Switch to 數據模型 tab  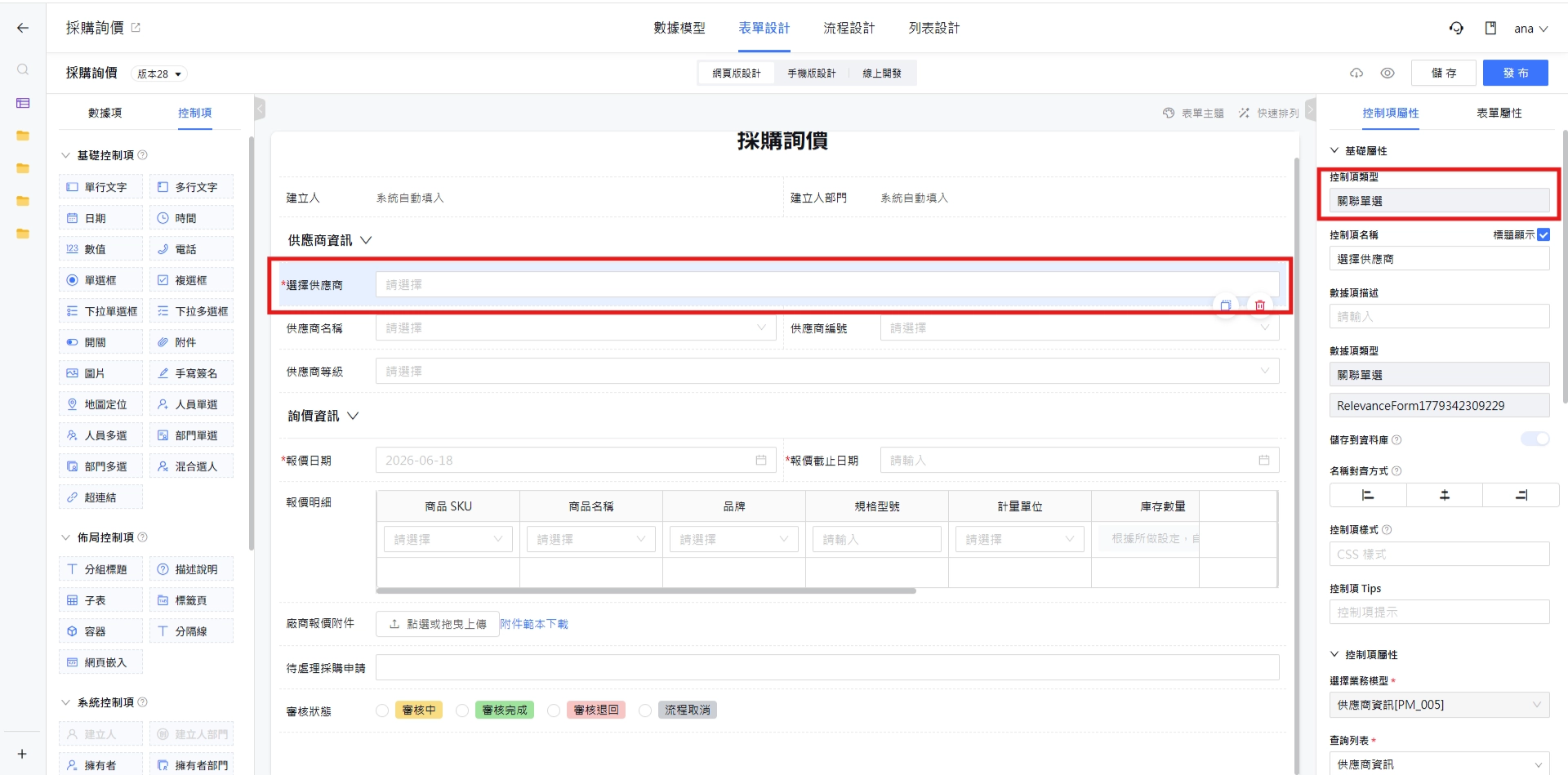[679, 28]
